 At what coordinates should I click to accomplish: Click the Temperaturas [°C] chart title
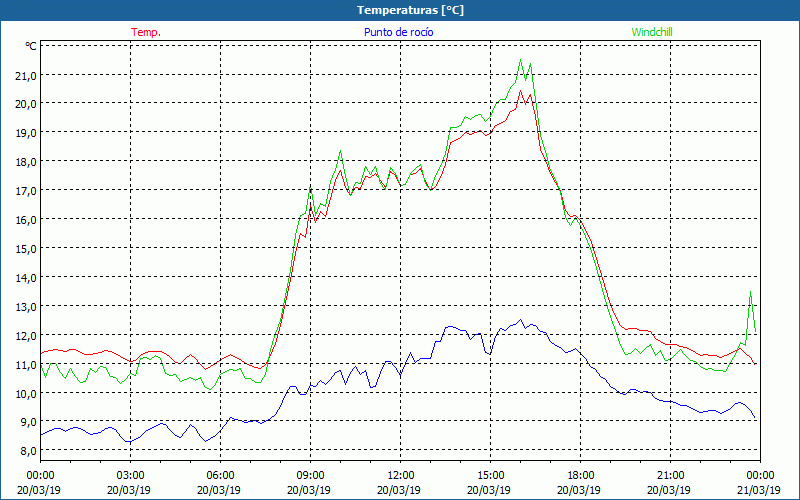pyautogui.click(x=410, y=10)
